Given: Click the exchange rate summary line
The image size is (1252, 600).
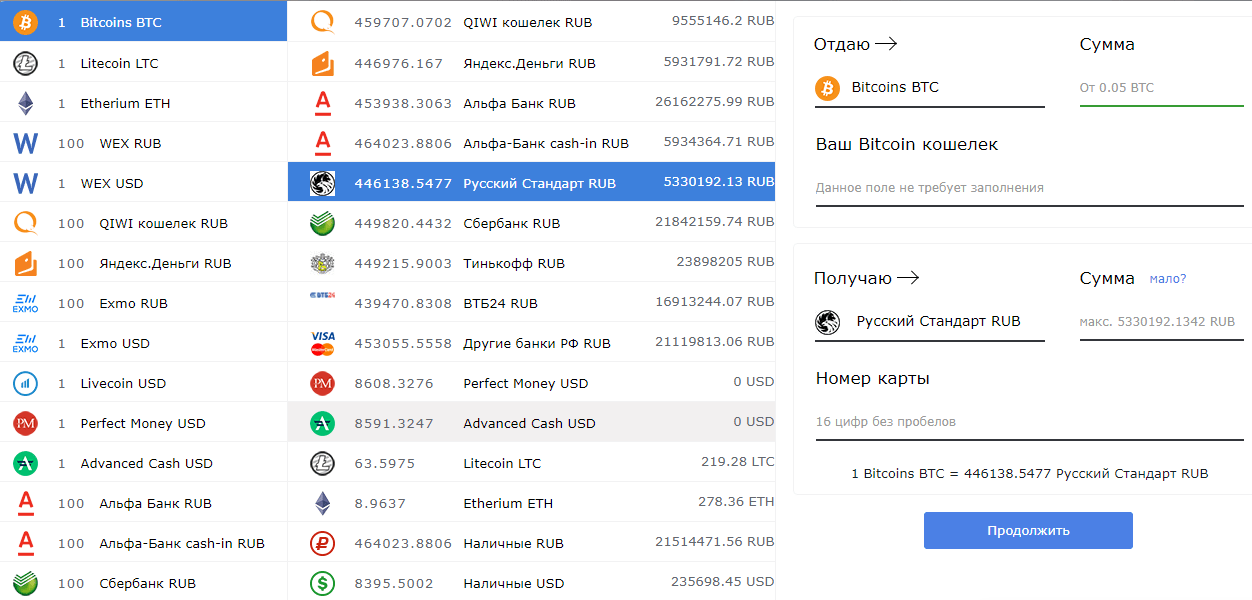Looking at the screenshot, I should click(1029, 473).
